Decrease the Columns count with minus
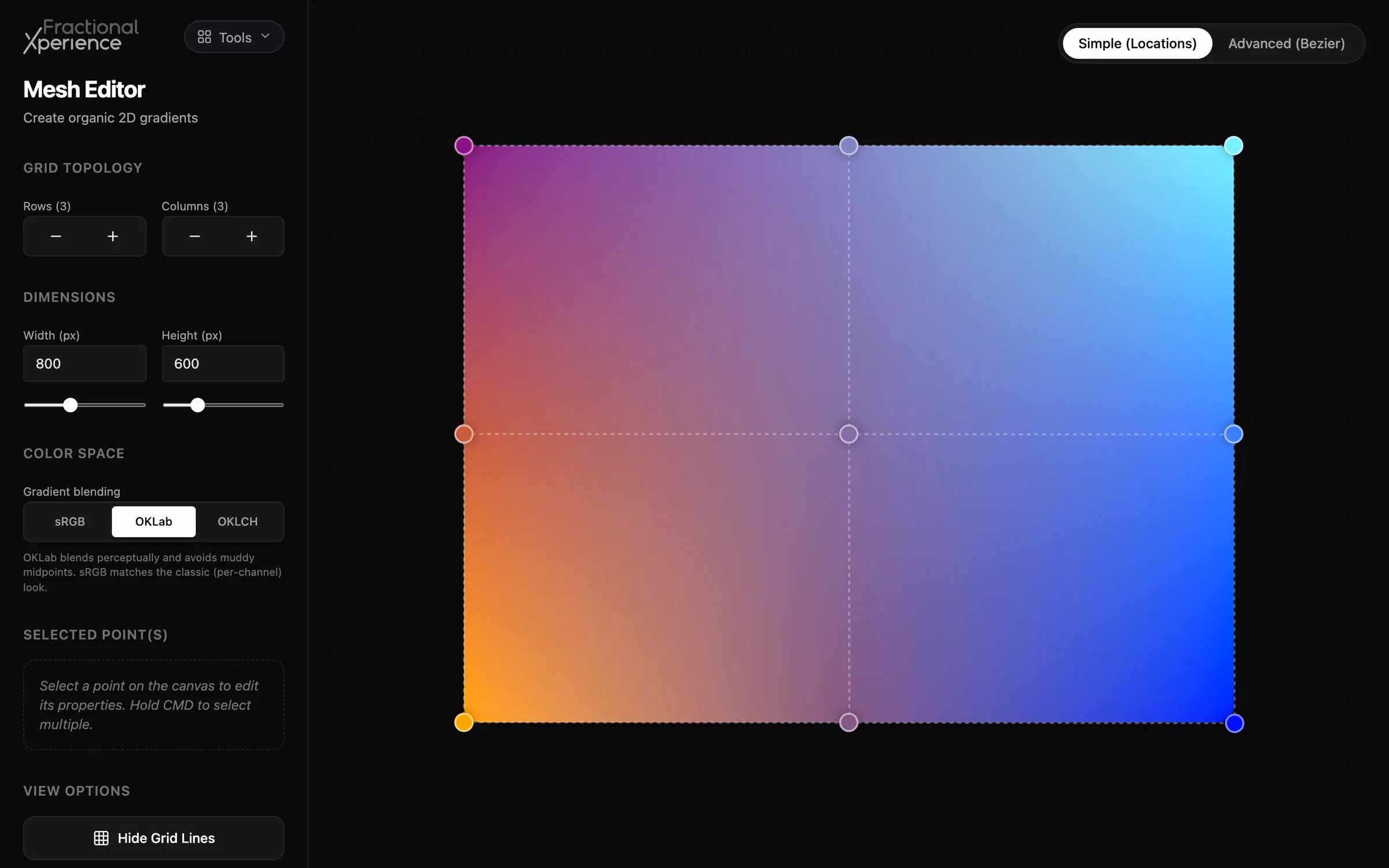The image size is (1389, 868). tap(194, 236)
